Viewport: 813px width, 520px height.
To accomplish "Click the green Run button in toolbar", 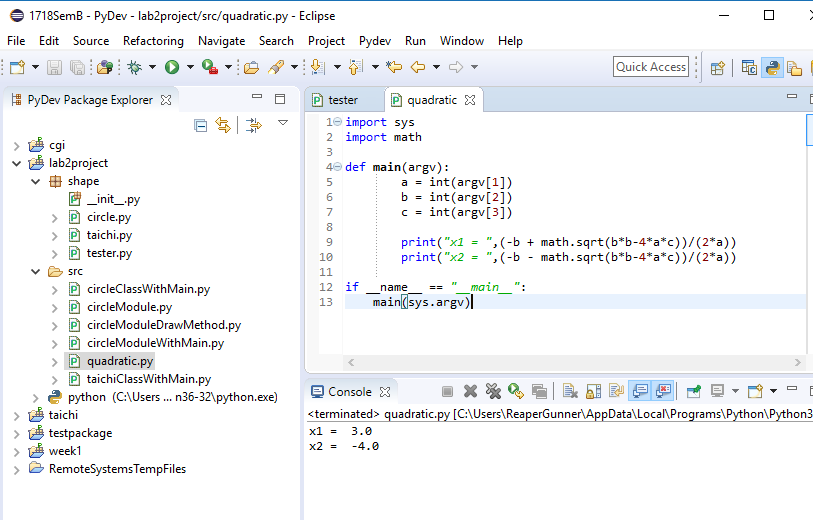I will click(172, 67).
